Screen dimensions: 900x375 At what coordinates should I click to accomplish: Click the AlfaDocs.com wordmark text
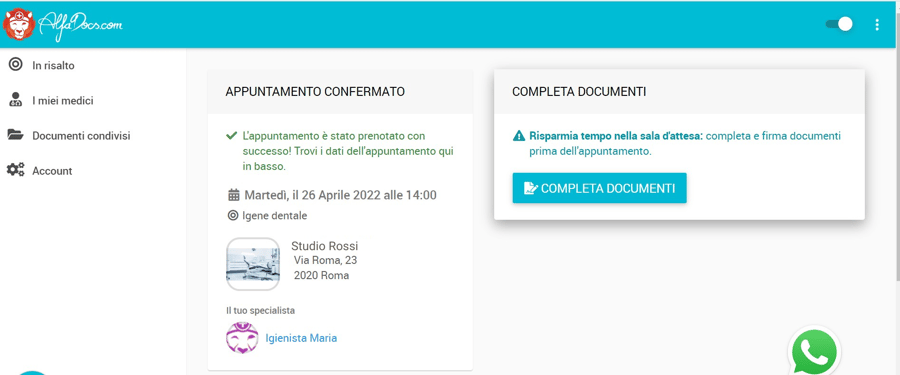tap(80, 24)
